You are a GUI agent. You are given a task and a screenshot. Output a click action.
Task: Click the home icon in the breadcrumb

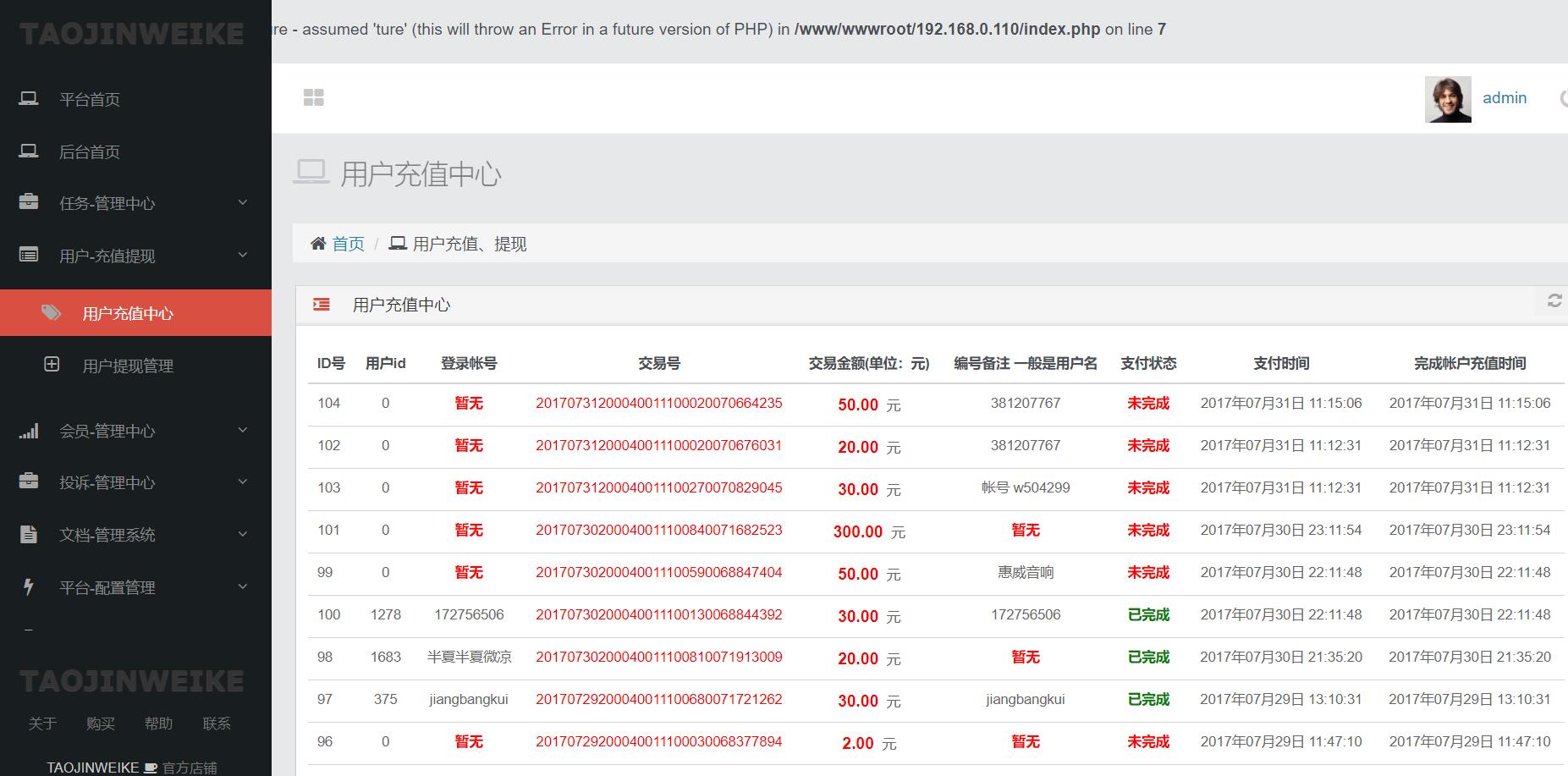[317, 243]
